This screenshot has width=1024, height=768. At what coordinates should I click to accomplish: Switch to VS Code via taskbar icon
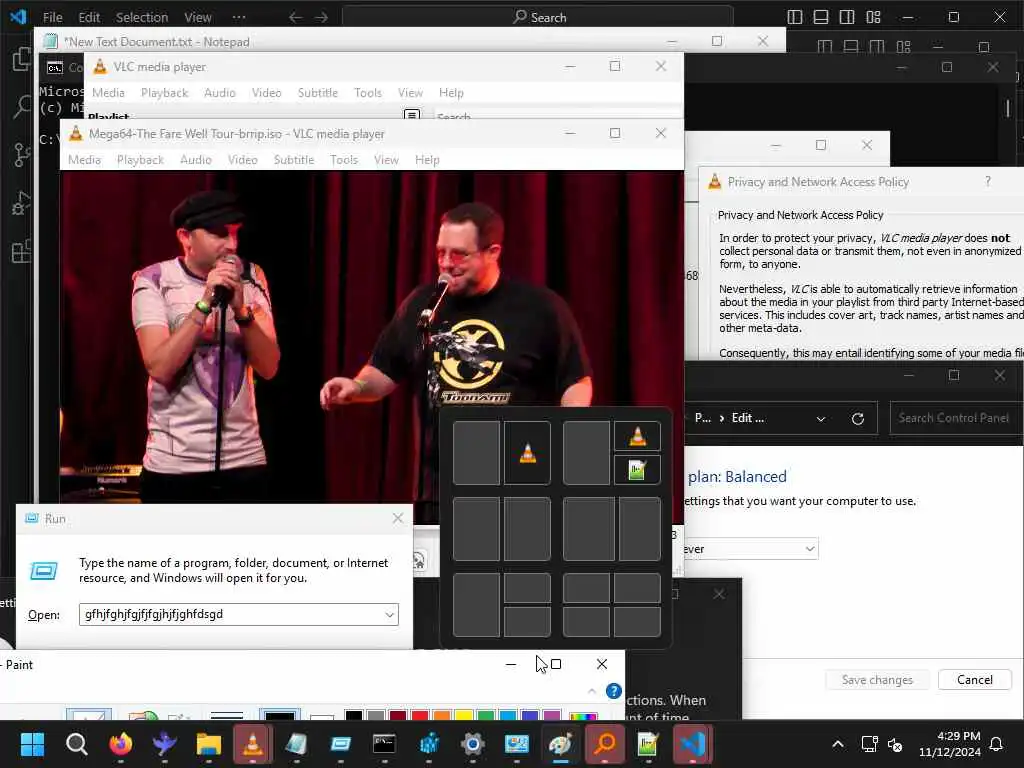(692, 744)
